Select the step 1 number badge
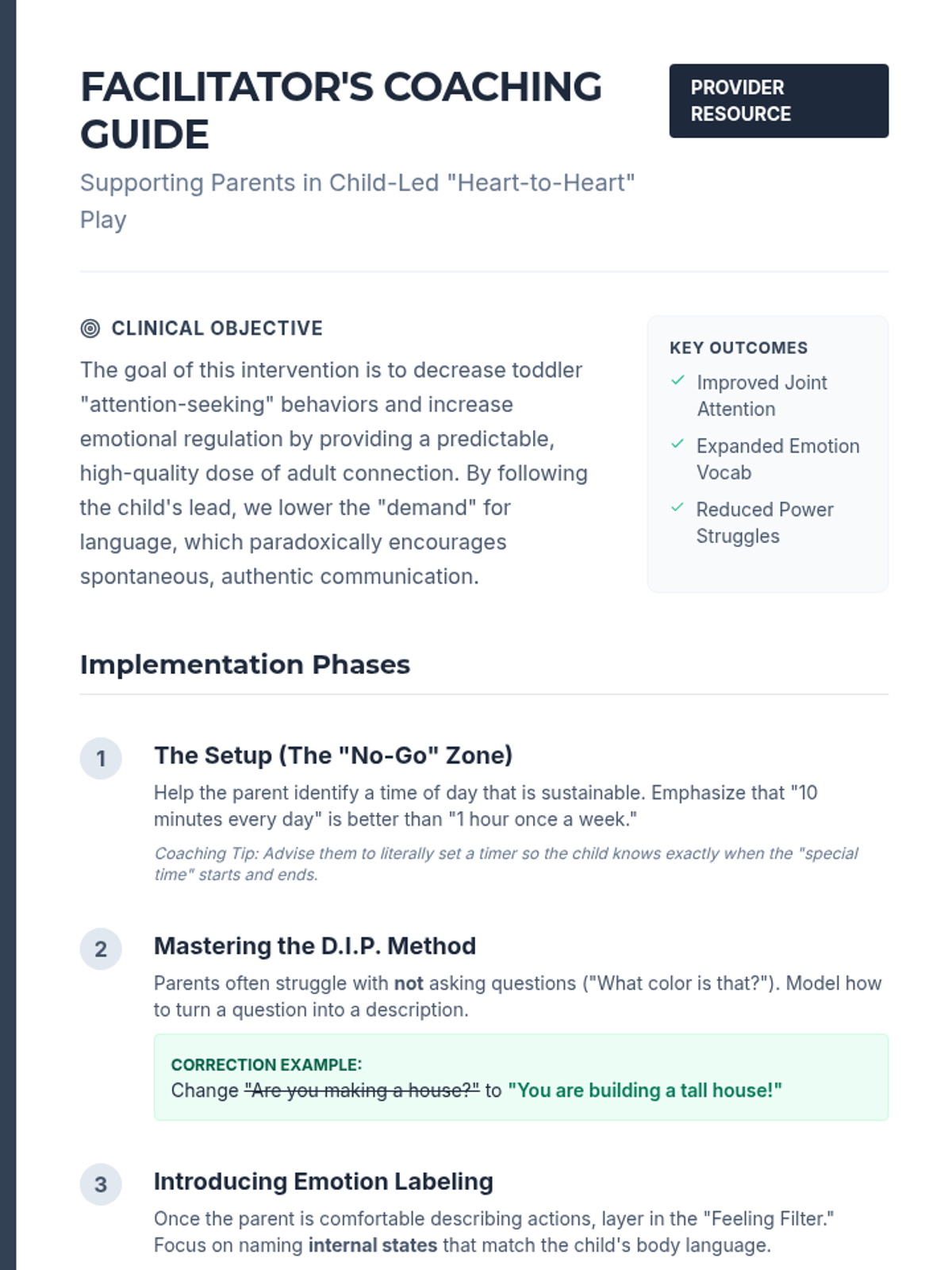Image resolution: width=952 pixels, height=1270 pixels. (101, 759)
